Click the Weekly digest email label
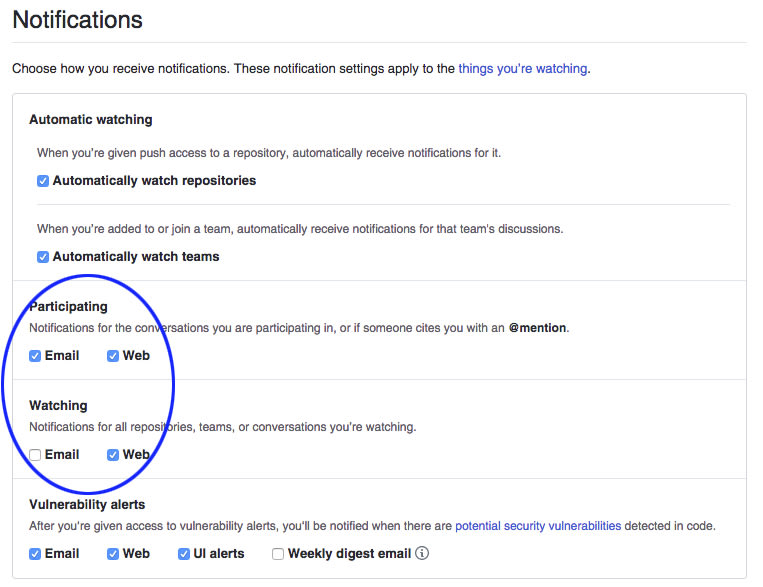763x587 pixels. [349, 553]
